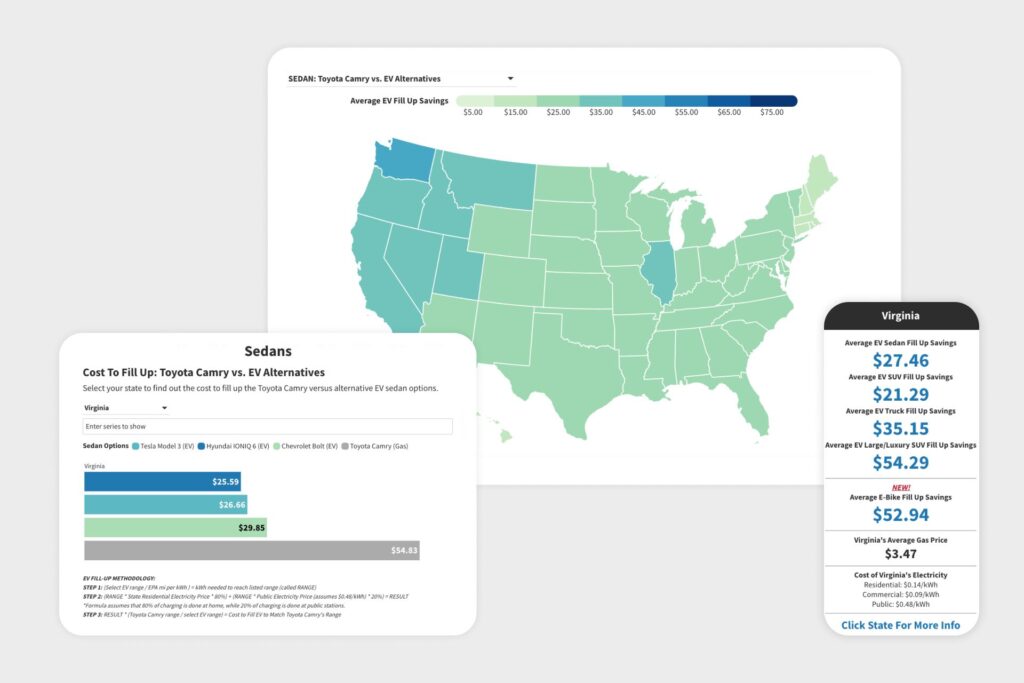Click the gray $54.83 Toyota Camry bar

(x=251, y=551)
